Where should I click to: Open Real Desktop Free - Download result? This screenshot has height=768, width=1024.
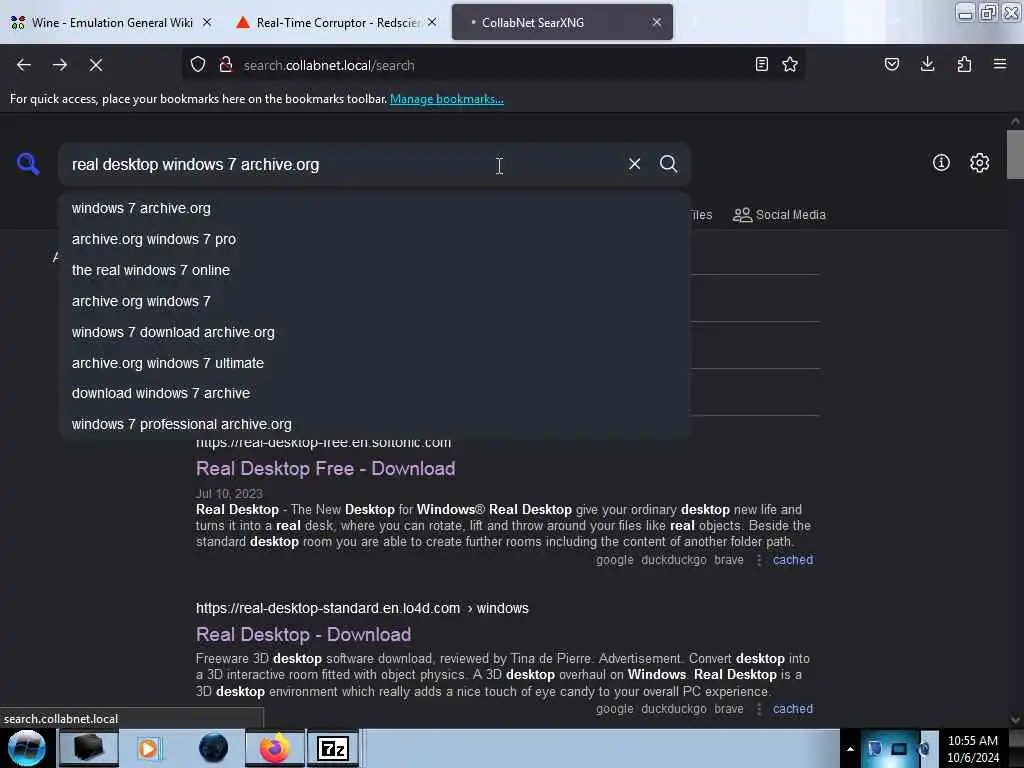pos(325,468)
